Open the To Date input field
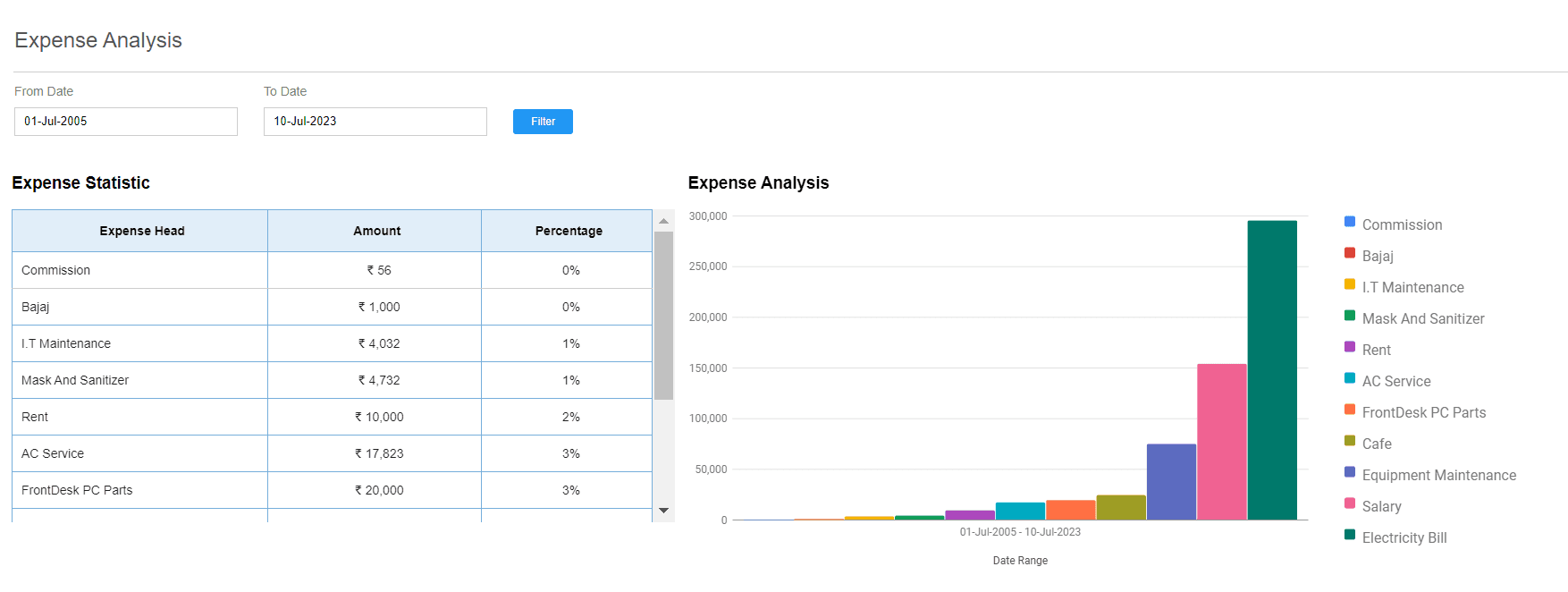Viewport: 1568px width, 592px height. [375, 122]
